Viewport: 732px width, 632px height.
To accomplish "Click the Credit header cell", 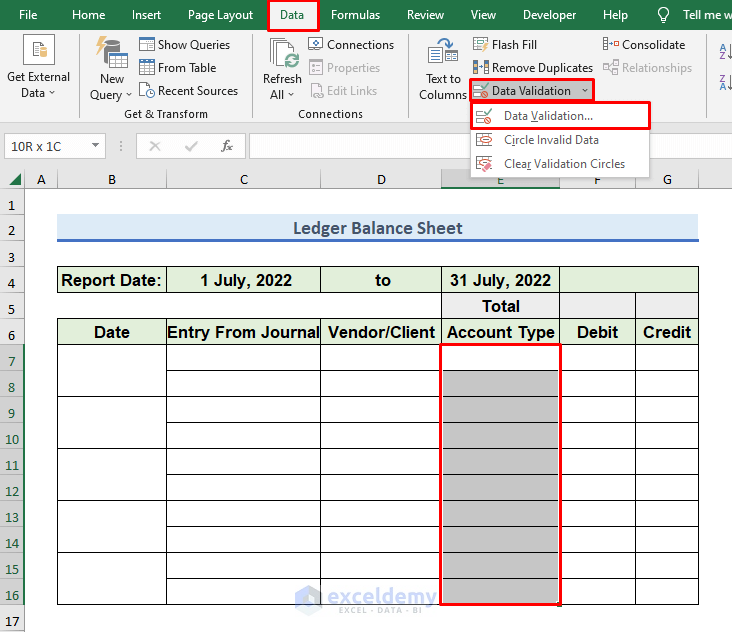I will (667, 332).
